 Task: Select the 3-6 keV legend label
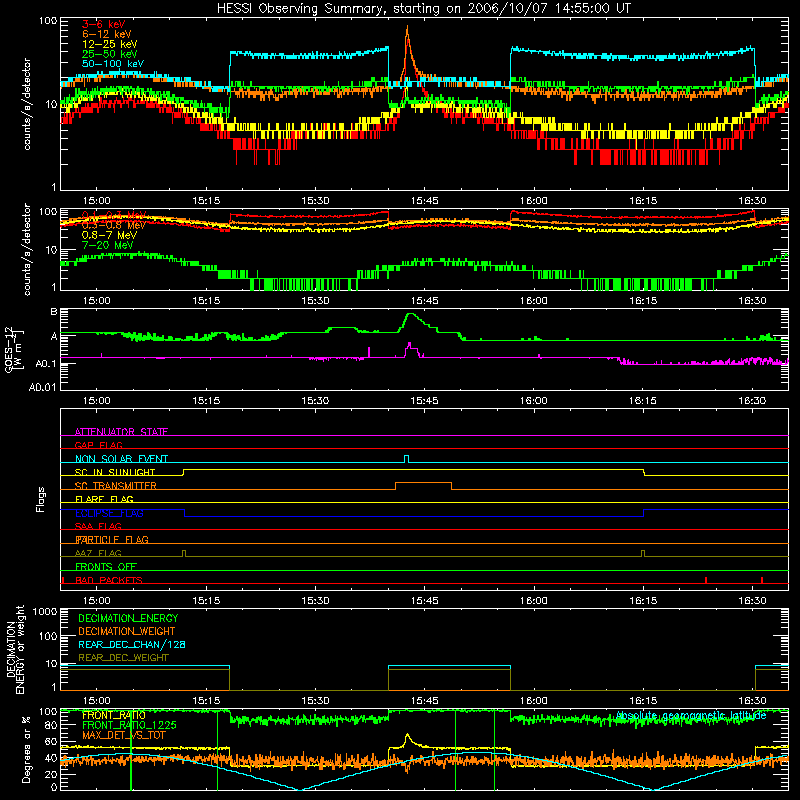click(103, 24)
